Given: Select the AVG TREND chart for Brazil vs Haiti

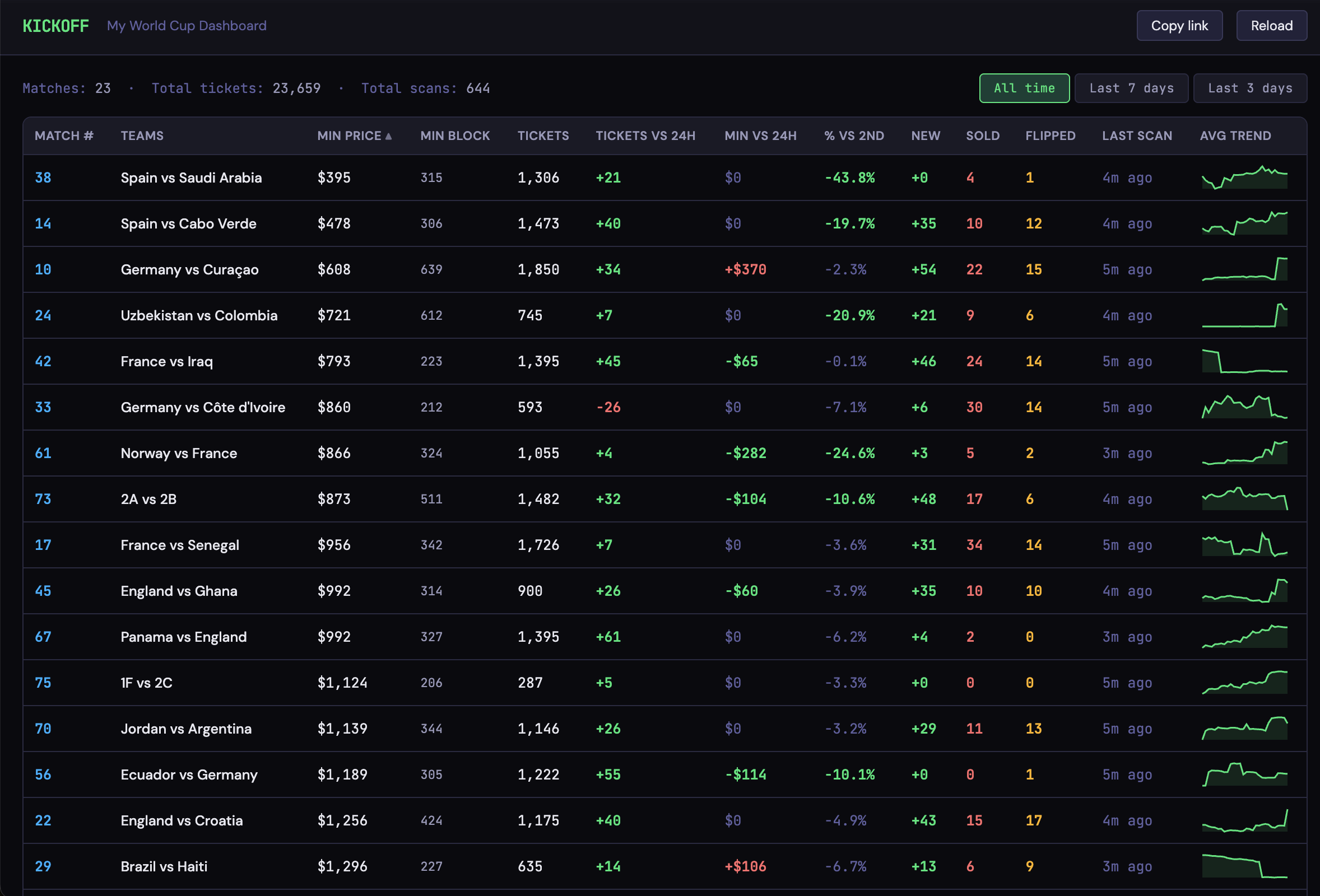Looking at the screenshot, I should [x=1244, y=866].
